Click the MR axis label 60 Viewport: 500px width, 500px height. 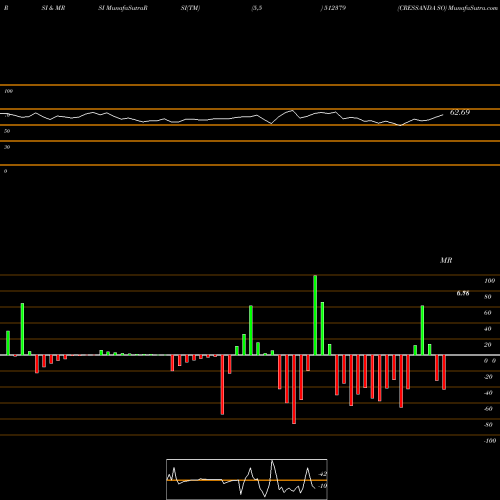click(x=488, y=313)
